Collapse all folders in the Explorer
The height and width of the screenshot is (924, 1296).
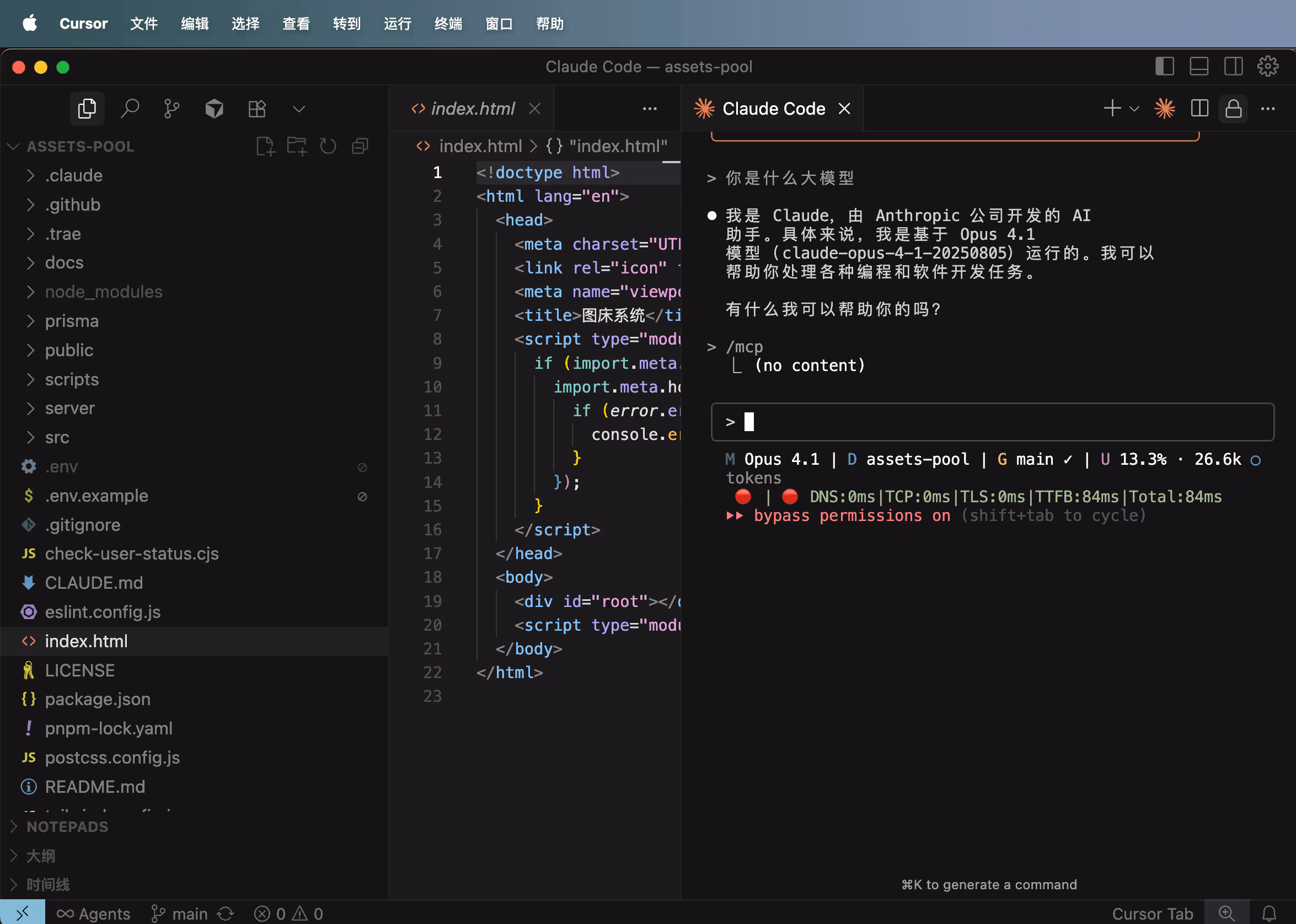click(360, 146)
